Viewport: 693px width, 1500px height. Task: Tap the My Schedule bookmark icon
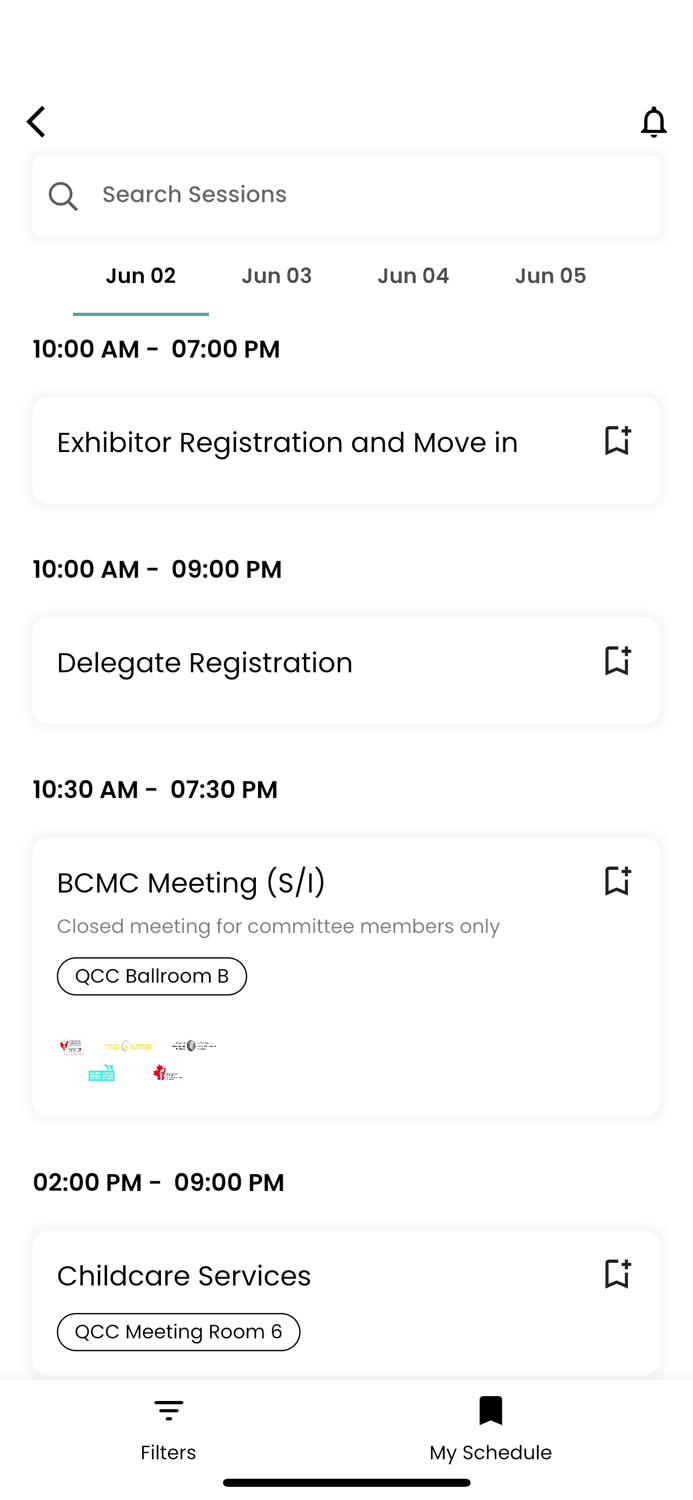pyautogui.click(x=490, y=1410)
